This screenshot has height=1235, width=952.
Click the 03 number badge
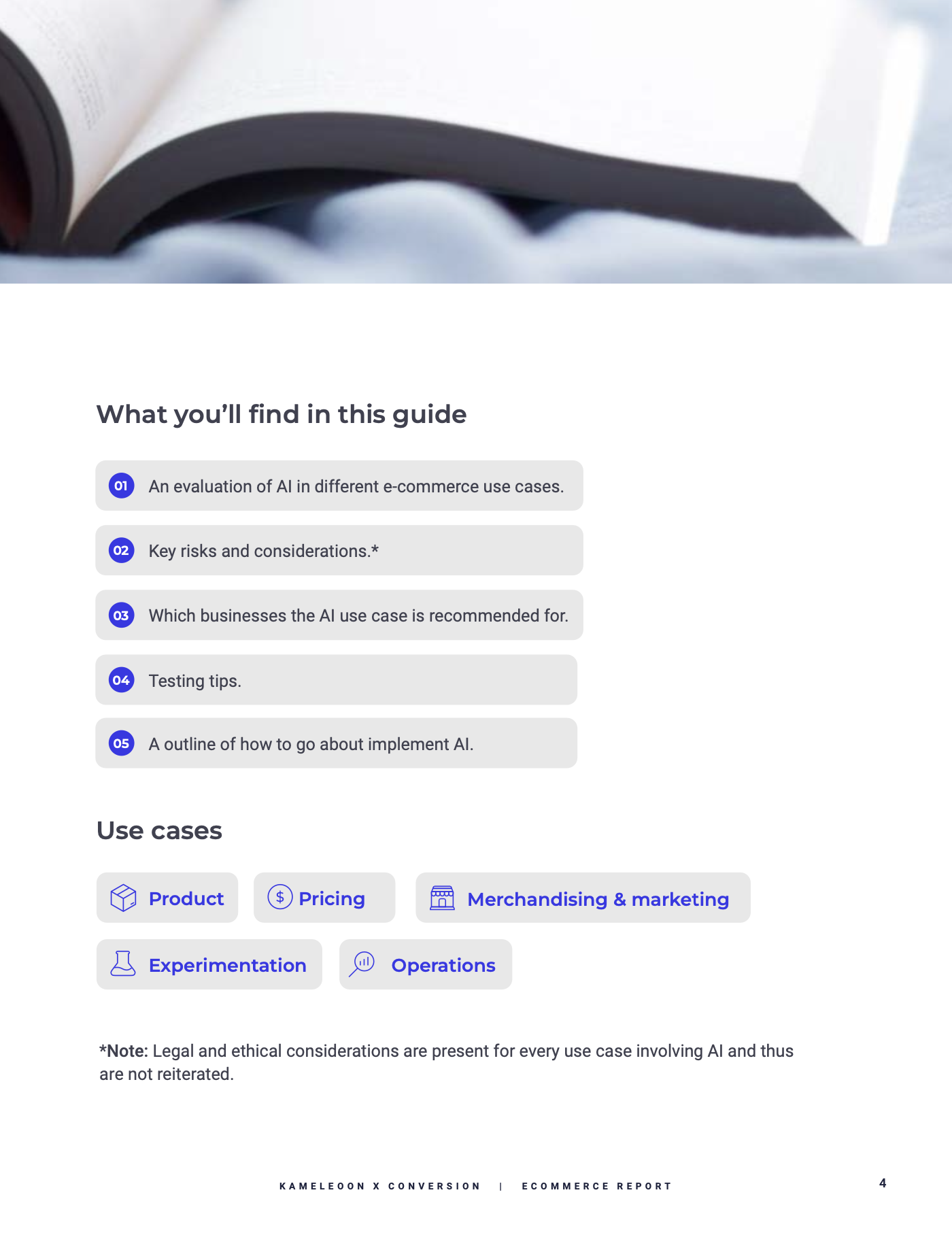coord(121,615)
